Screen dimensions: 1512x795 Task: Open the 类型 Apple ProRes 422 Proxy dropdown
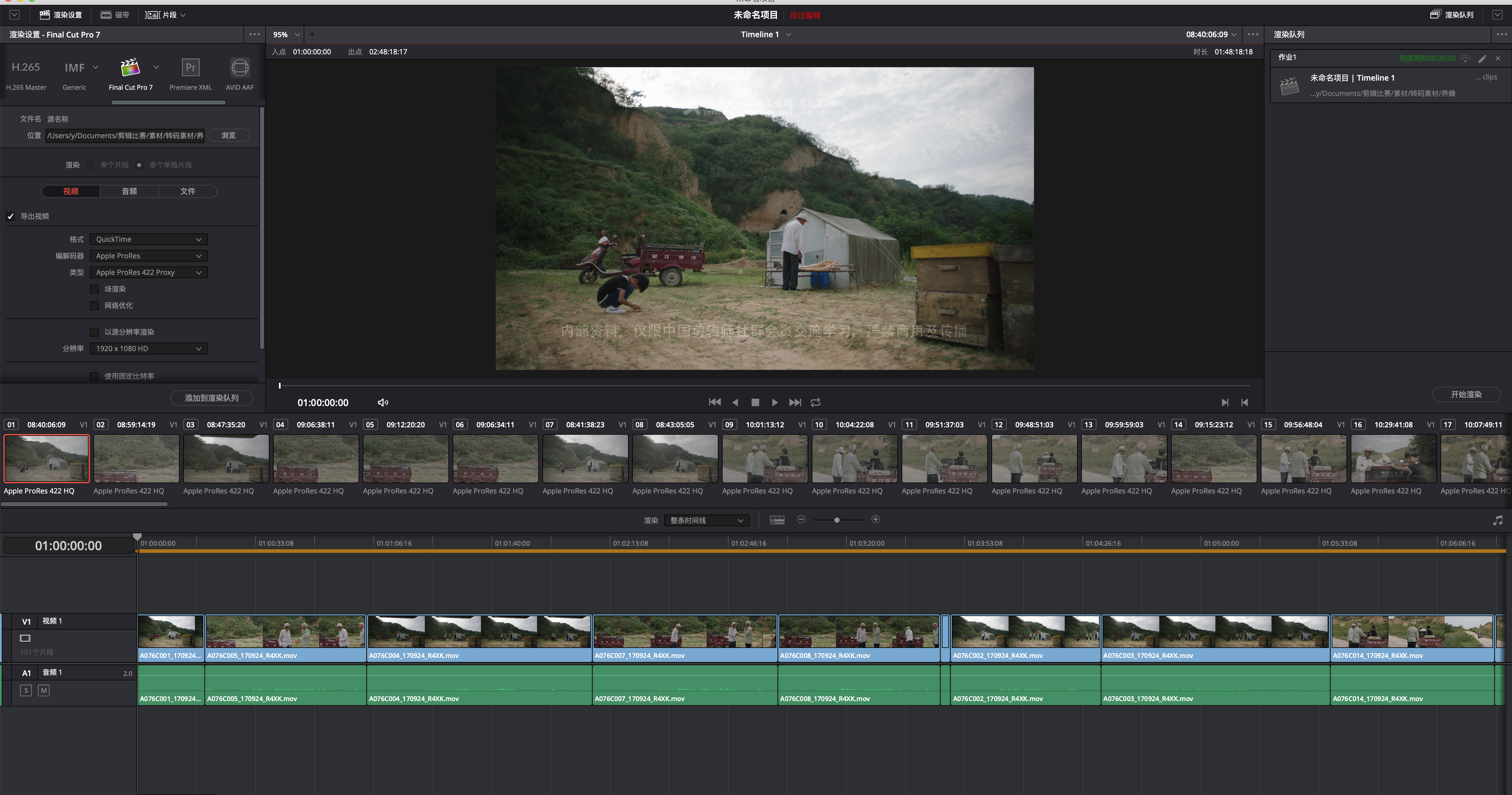point(148,272)
